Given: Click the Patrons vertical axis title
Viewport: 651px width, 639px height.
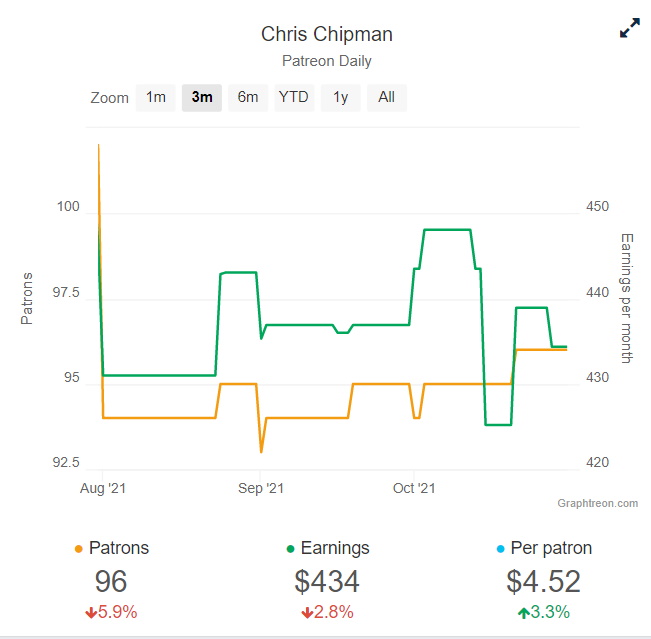Looking at the screenshot, I should (27, 298).
